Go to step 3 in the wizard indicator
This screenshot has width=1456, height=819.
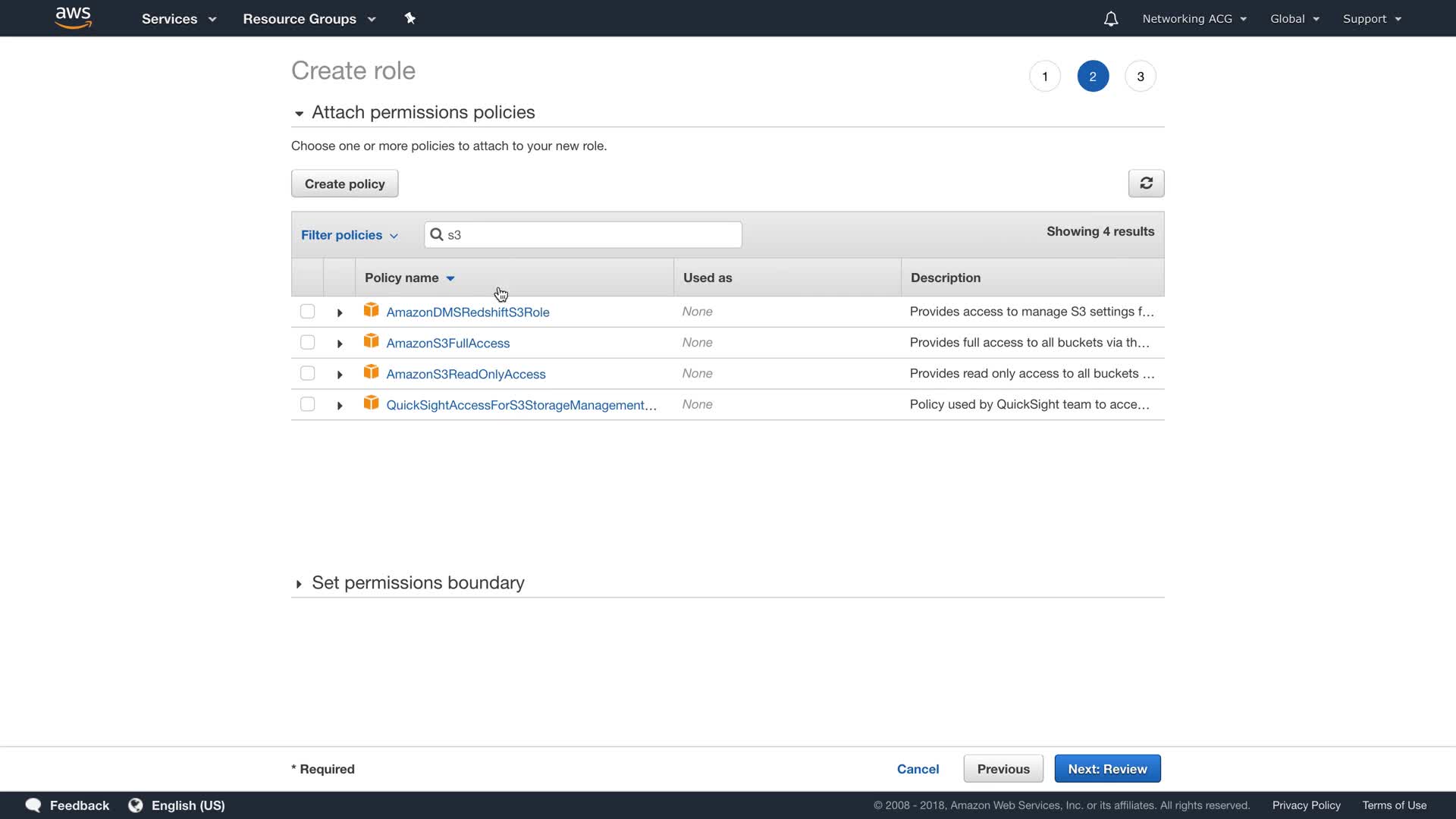tap(1140, 77)
